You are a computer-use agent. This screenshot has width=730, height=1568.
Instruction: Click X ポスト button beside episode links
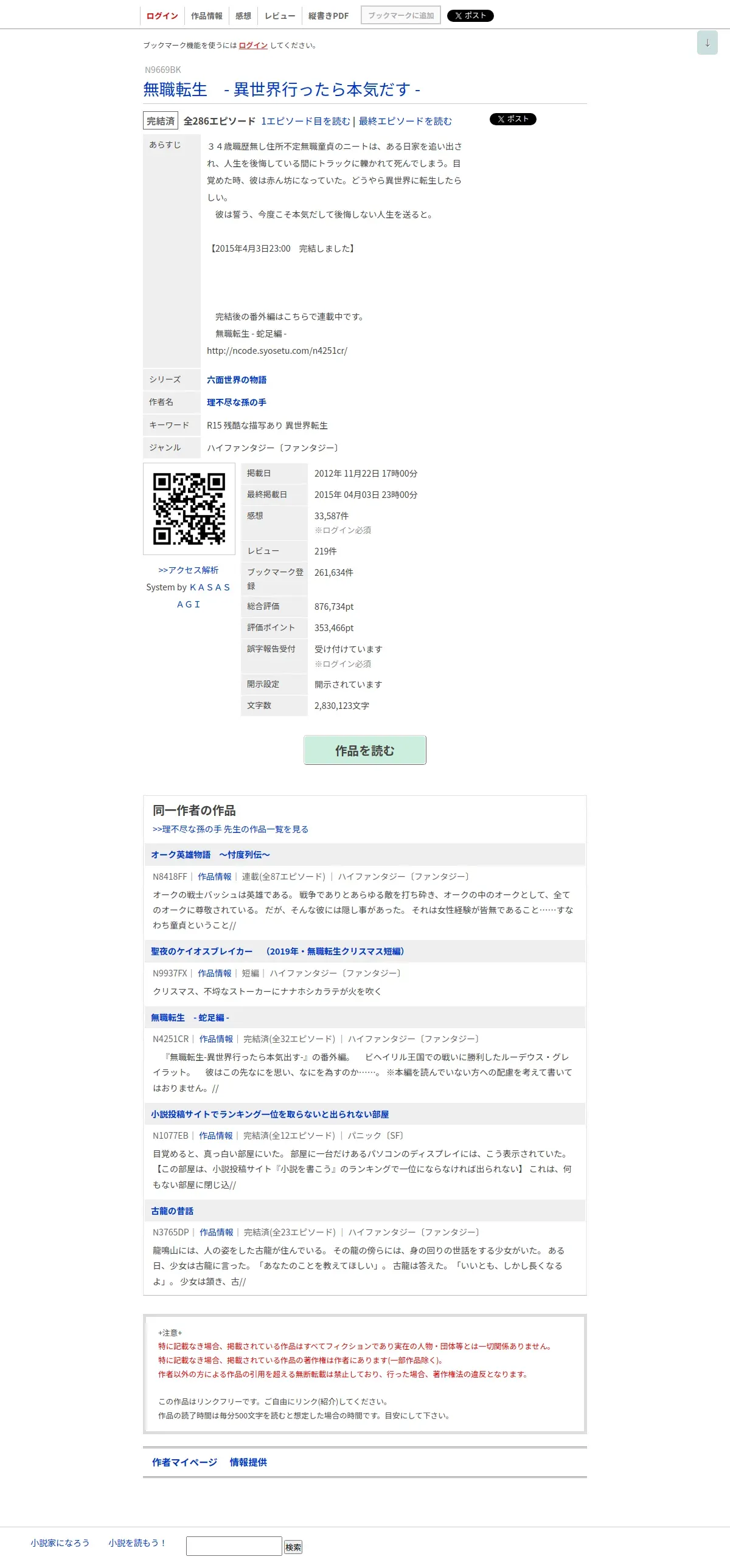[x=513, y=119]
